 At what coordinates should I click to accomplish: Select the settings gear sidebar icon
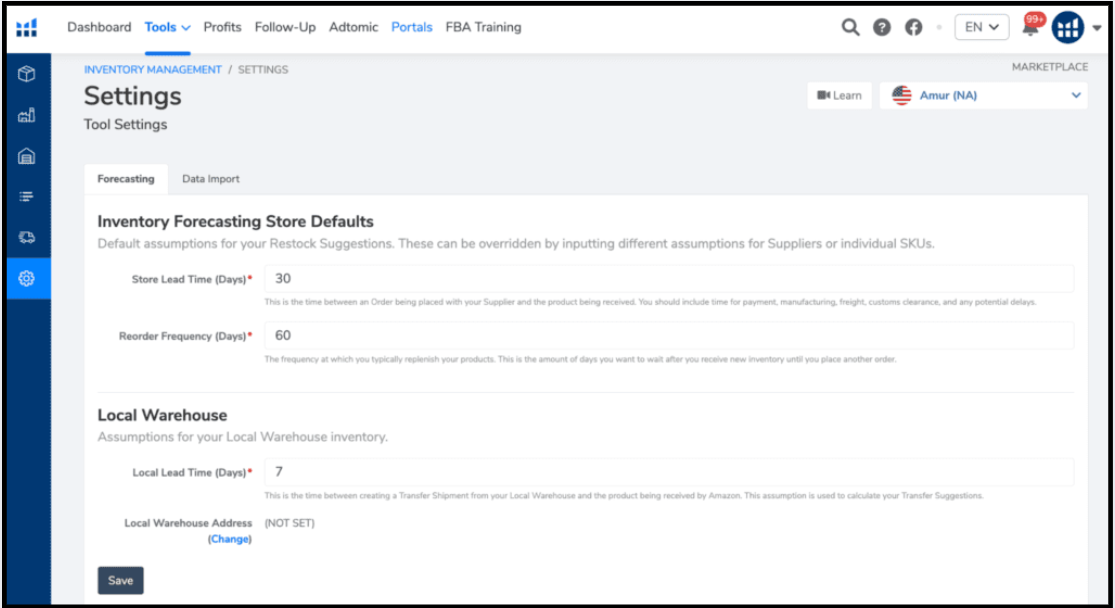(x=27, y=278)
